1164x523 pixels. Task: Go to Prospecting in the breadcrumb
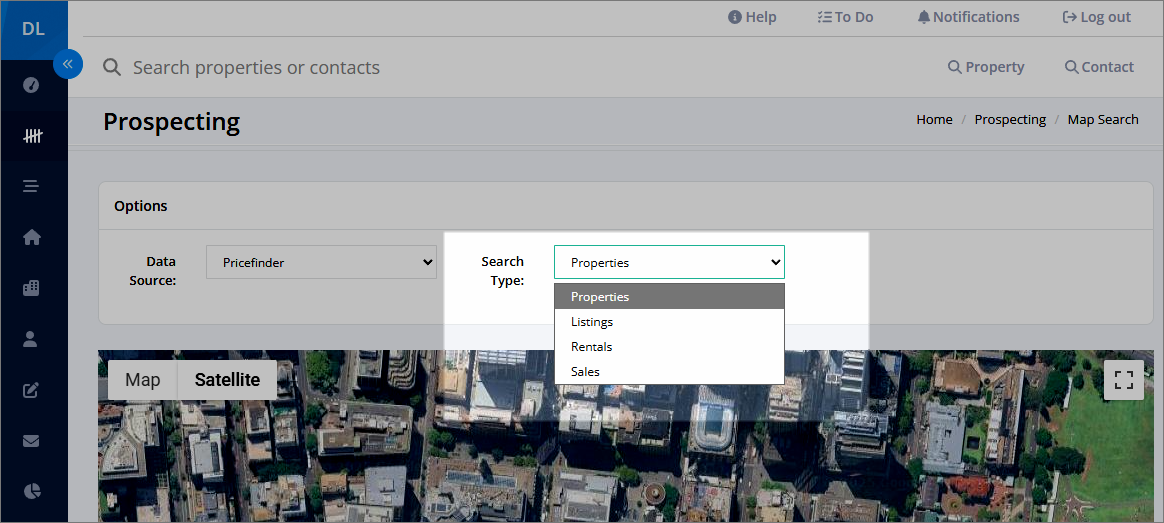pyautogui.click(x=1010, y=119)
